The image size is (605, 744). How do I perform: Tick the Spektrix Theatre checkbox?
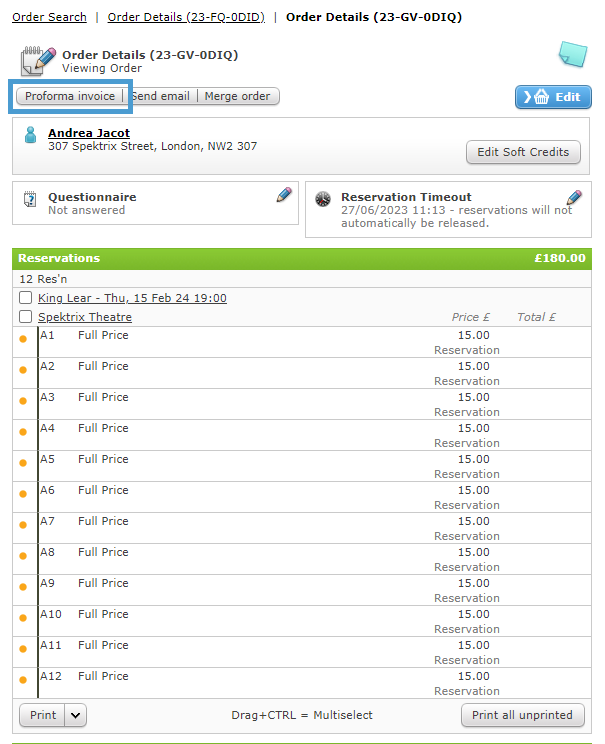point(26,316)
